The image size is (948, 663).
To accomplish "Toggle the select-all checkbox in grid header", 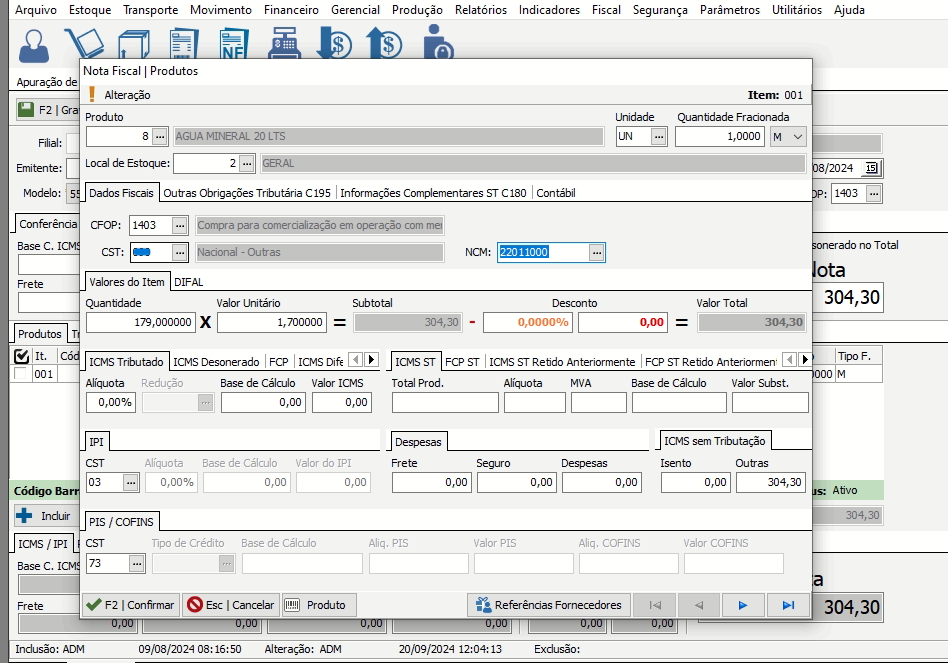I will pos(22,355).
